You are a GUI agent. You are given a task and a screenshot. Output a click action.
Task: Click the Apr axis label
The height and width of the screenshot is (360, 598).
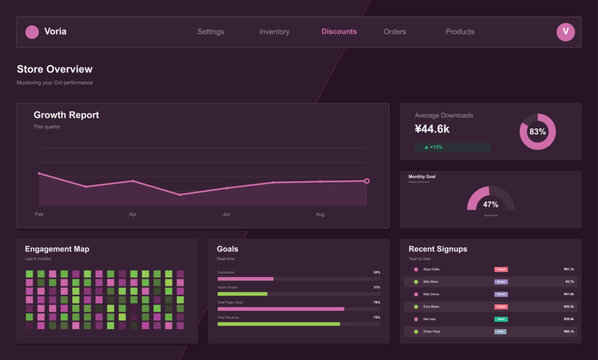[x=133, y=214]
